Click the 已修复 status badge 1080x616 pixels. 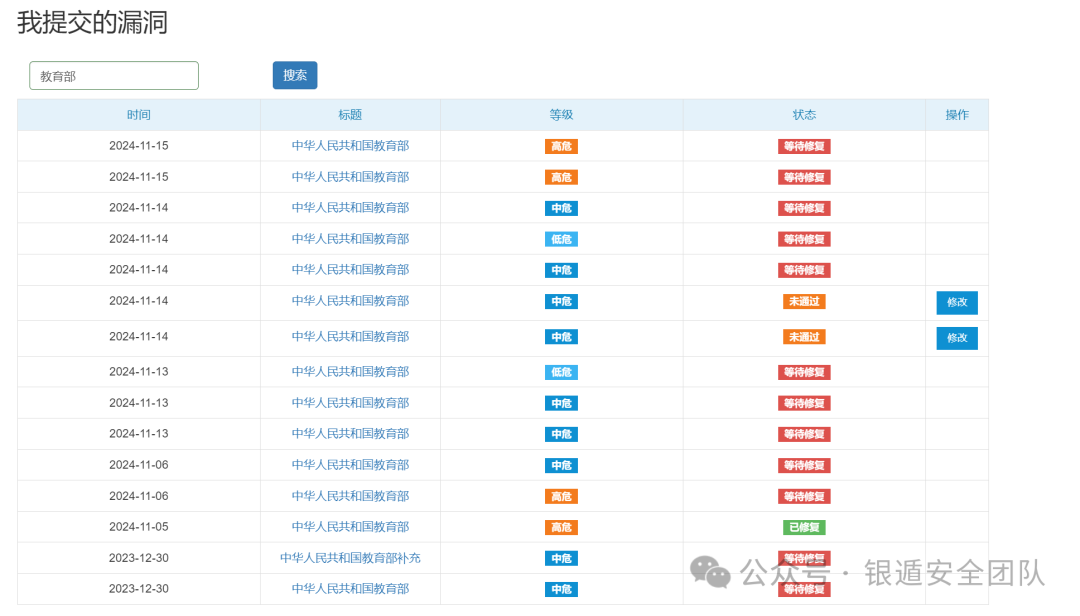804,528
